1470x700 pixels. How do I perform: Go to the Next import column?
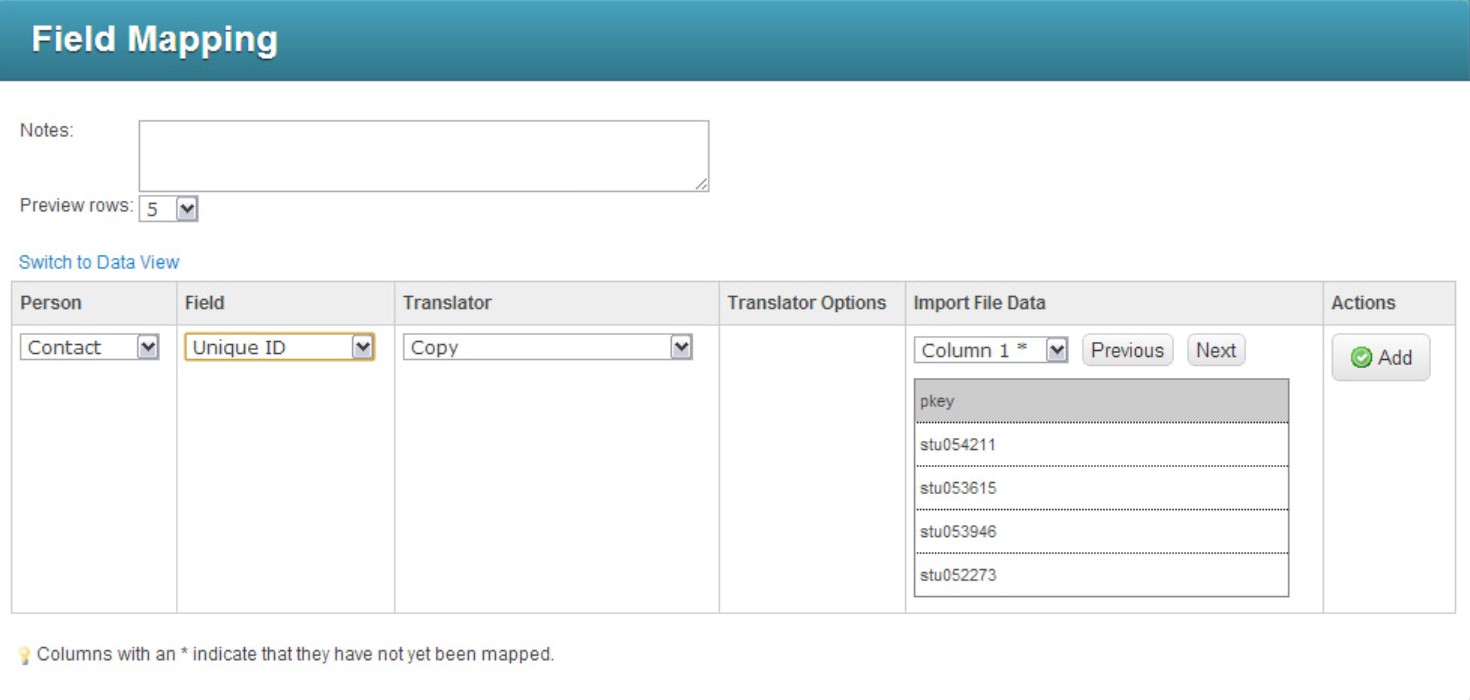[x=1215, y=350]
